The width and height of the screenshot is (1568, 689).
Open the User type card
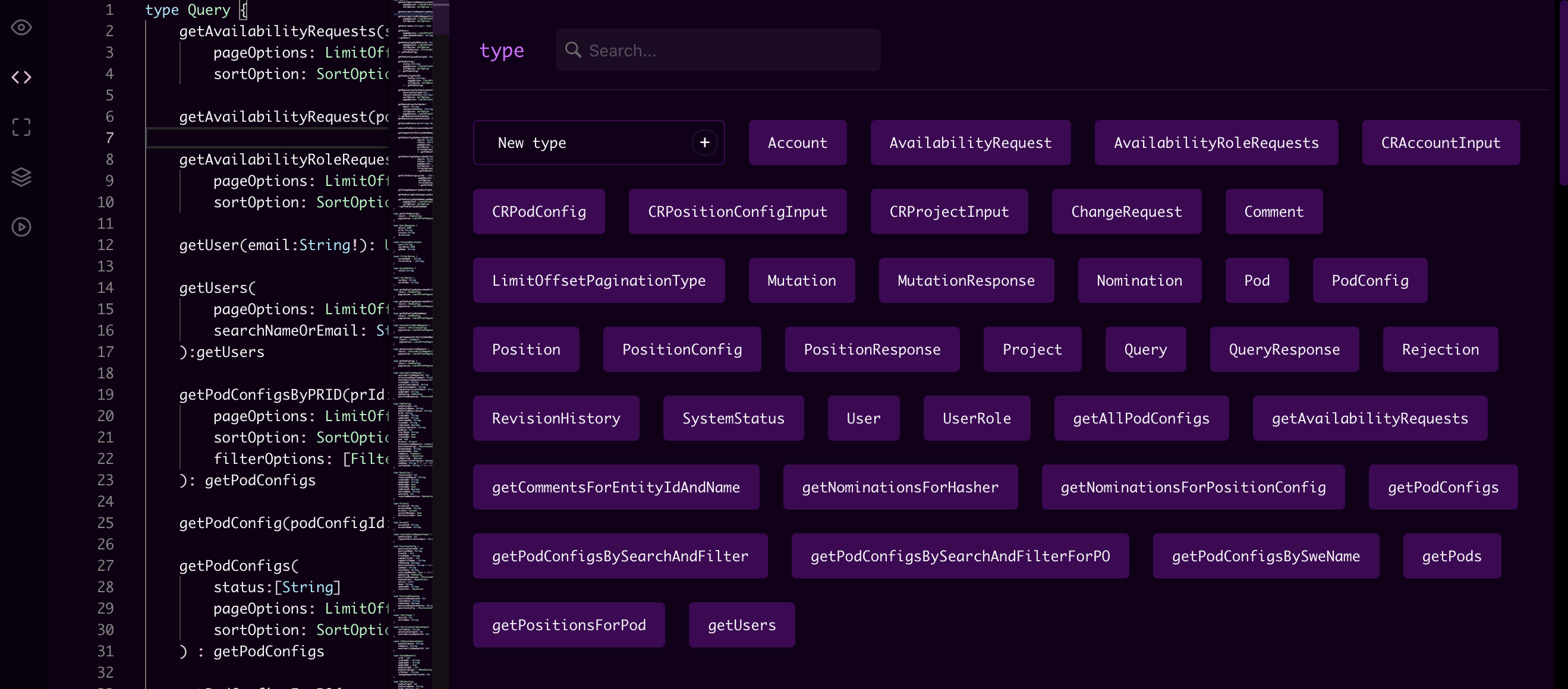pyautogui.click(x=863, y=418)
